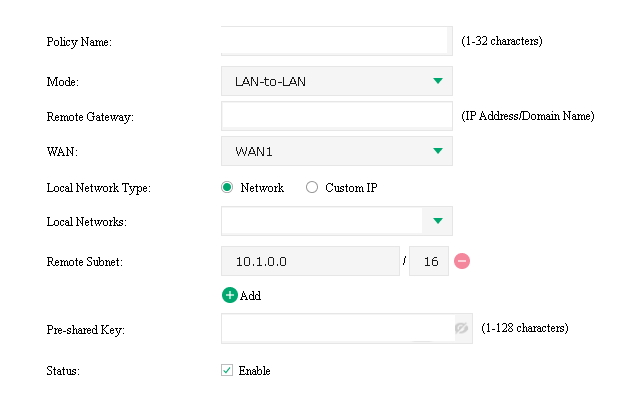Select the Network radio button
This screenshot has height=401, width=628.
(227, 187)
